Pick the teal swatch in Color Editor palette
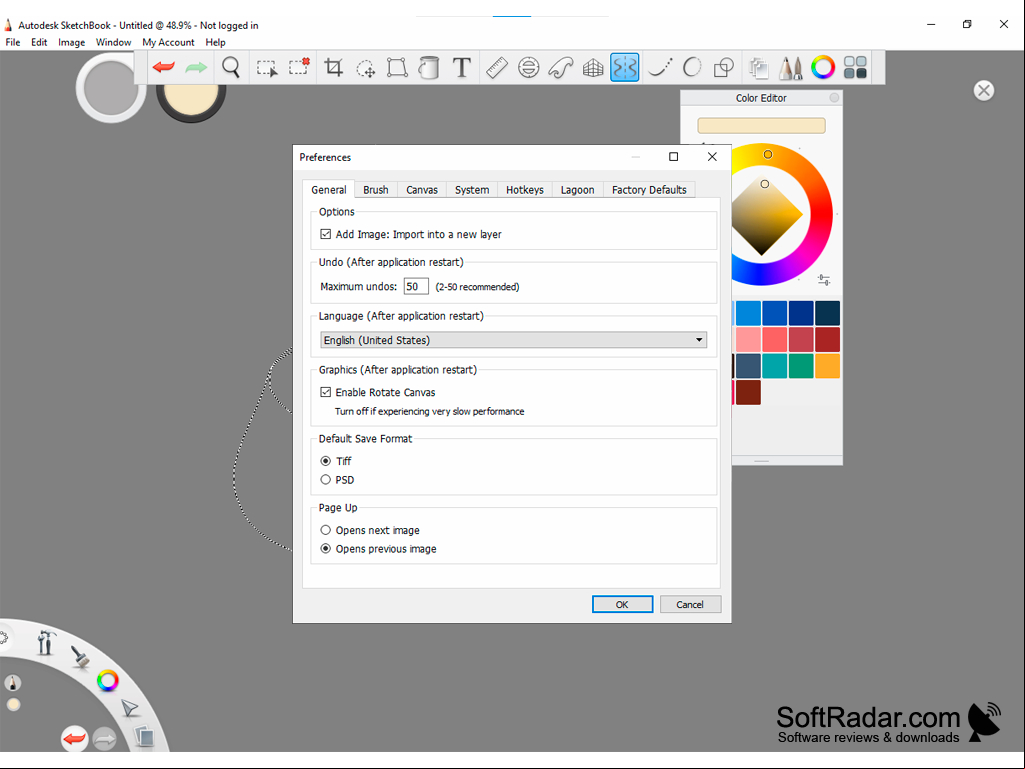This screenshot has height=769, width=1025. (775, 366)
